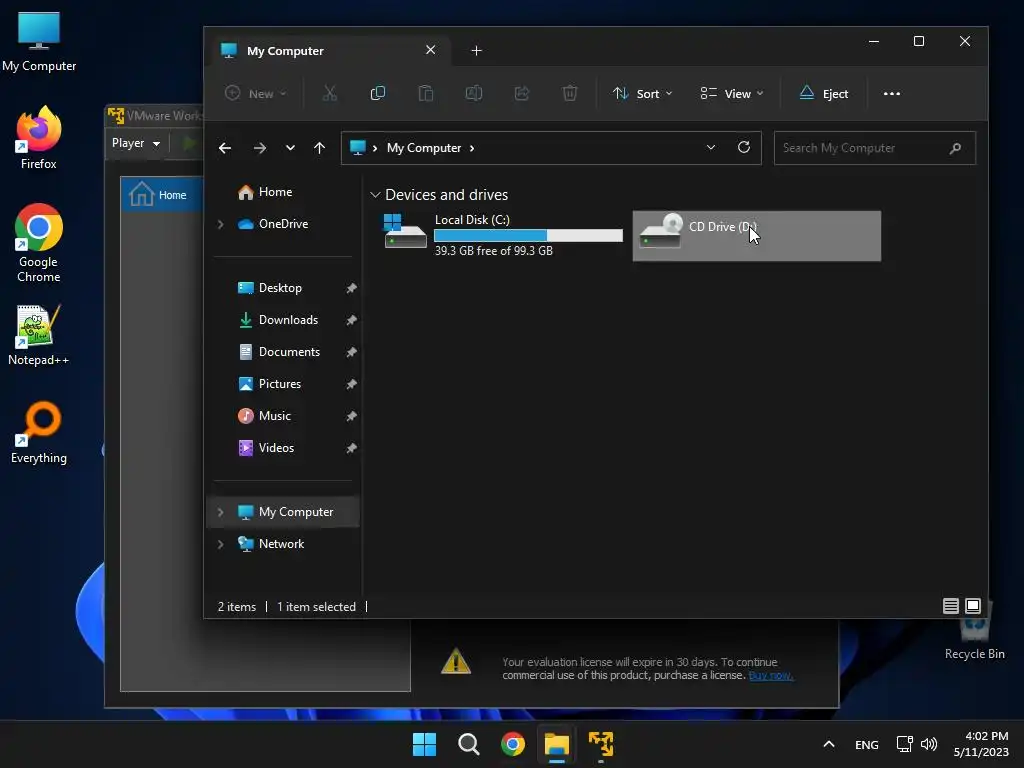The height and width of the screenshot is (768, 1024).
Task: Click VMware Workstation title bar logo
Action: 116,116
